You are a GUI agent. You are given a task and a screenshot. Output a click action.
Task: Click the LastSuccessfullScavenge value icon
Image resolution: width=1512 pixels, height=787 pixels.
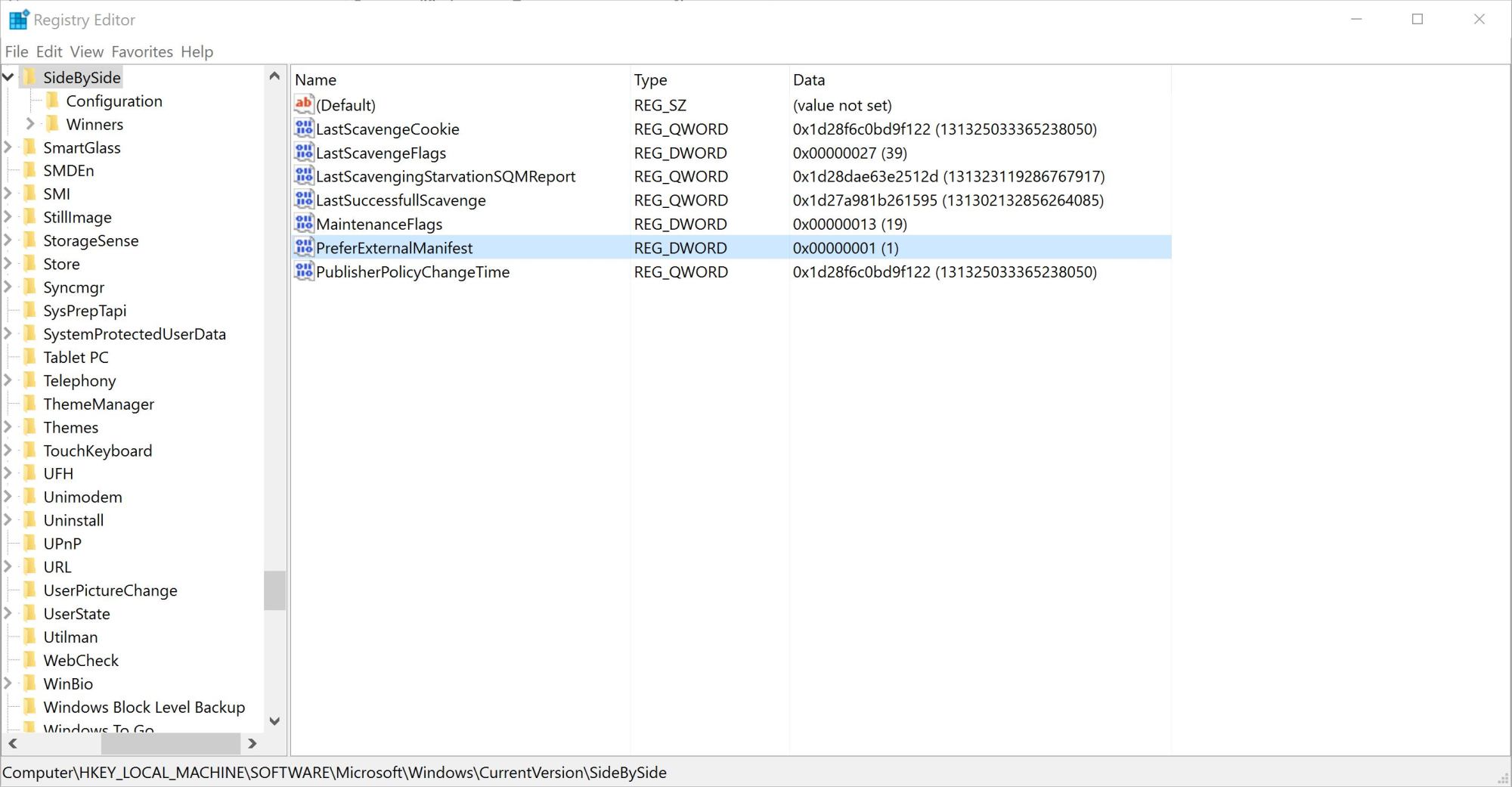[x=304, y=200]
